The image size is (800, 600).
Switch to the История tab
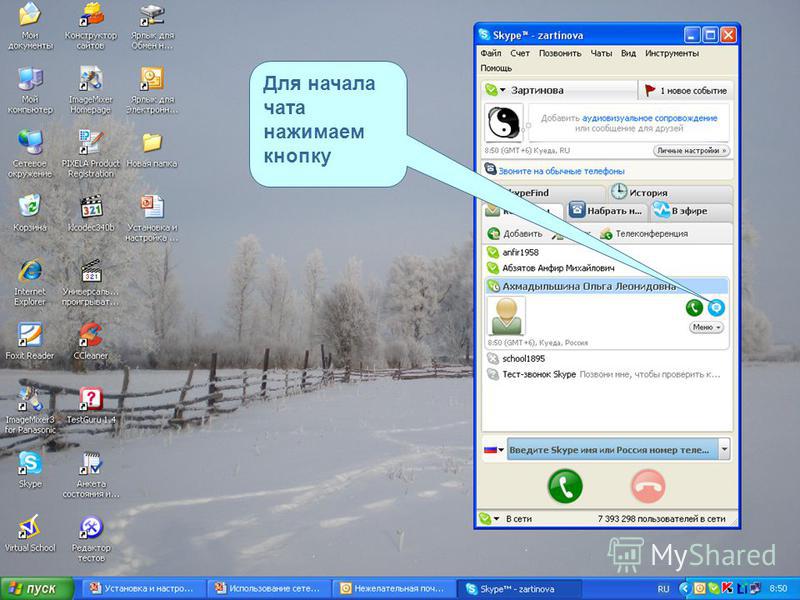click(669, 192)
